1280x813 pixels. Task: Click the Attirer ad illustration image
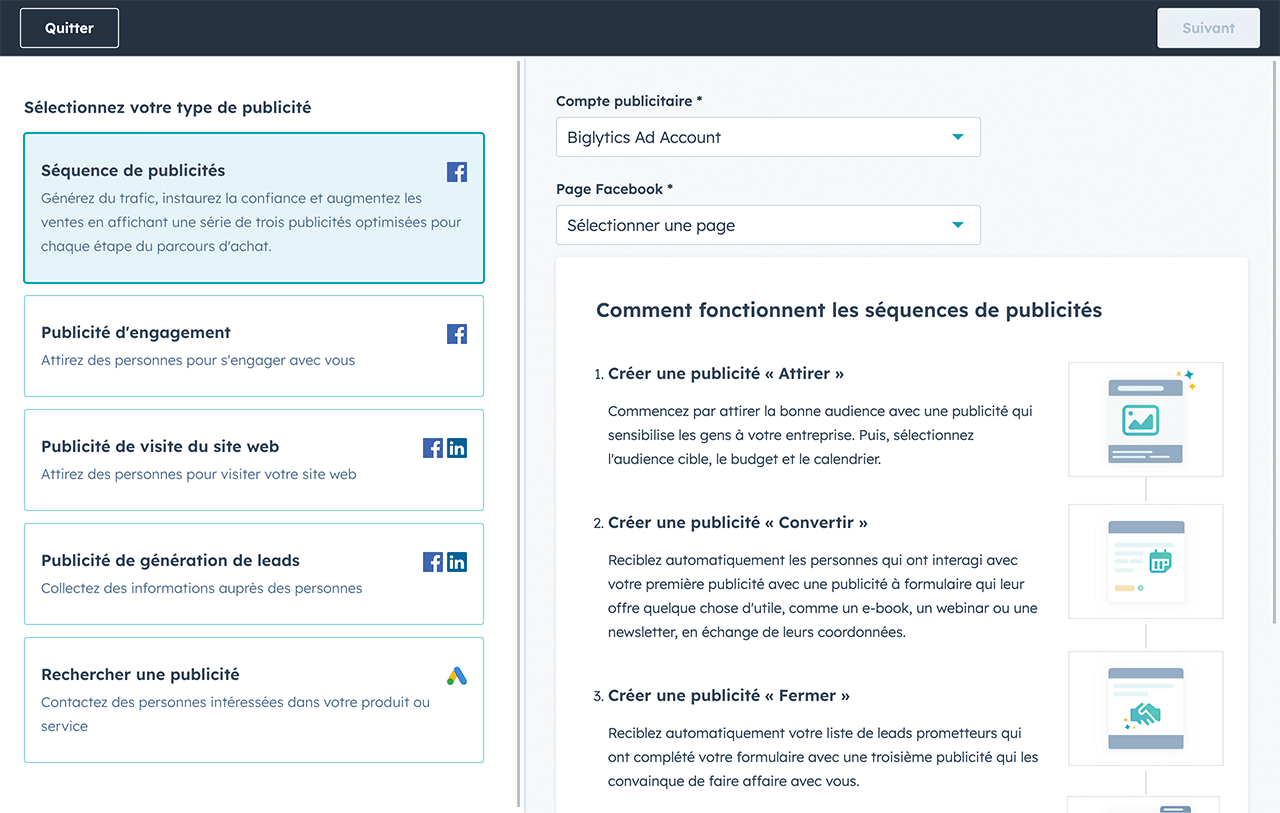pyautogui.click(x=1145, y=419)
